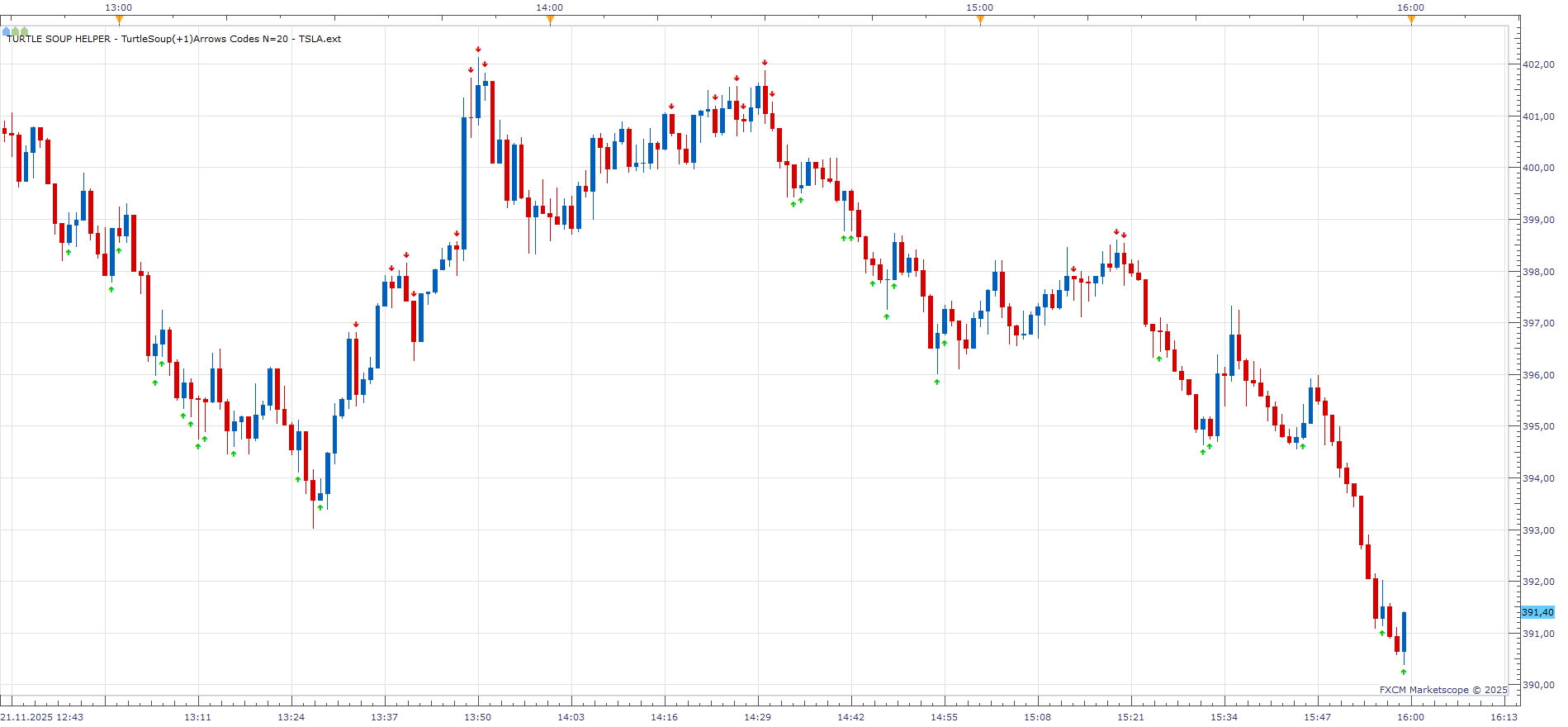
Task: Select the orange 15:00 session marker triangle
Action: pyautogui.click(x=980, y=20)
